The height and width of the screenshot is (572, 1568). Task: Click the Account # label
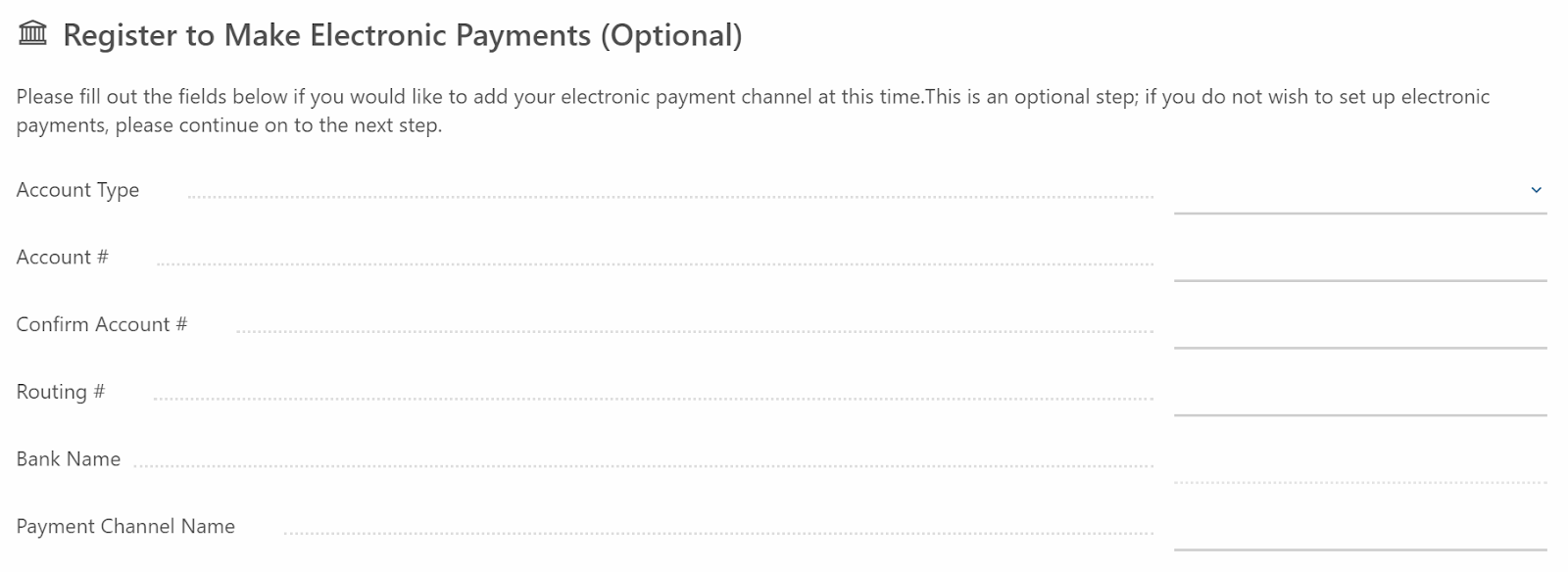(x=63, y=258)
